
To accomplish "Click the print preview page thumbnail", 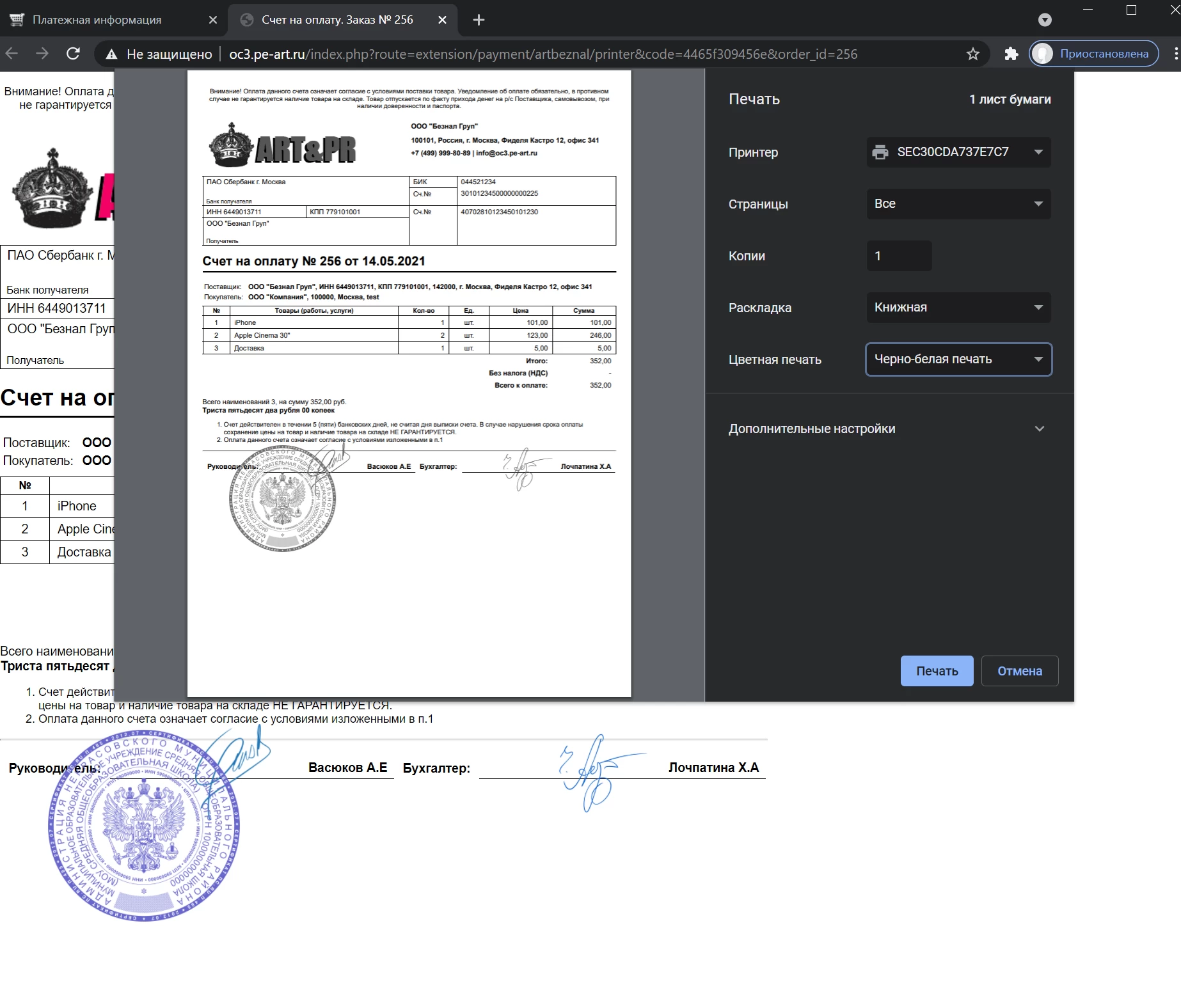I will pos(409,384).
